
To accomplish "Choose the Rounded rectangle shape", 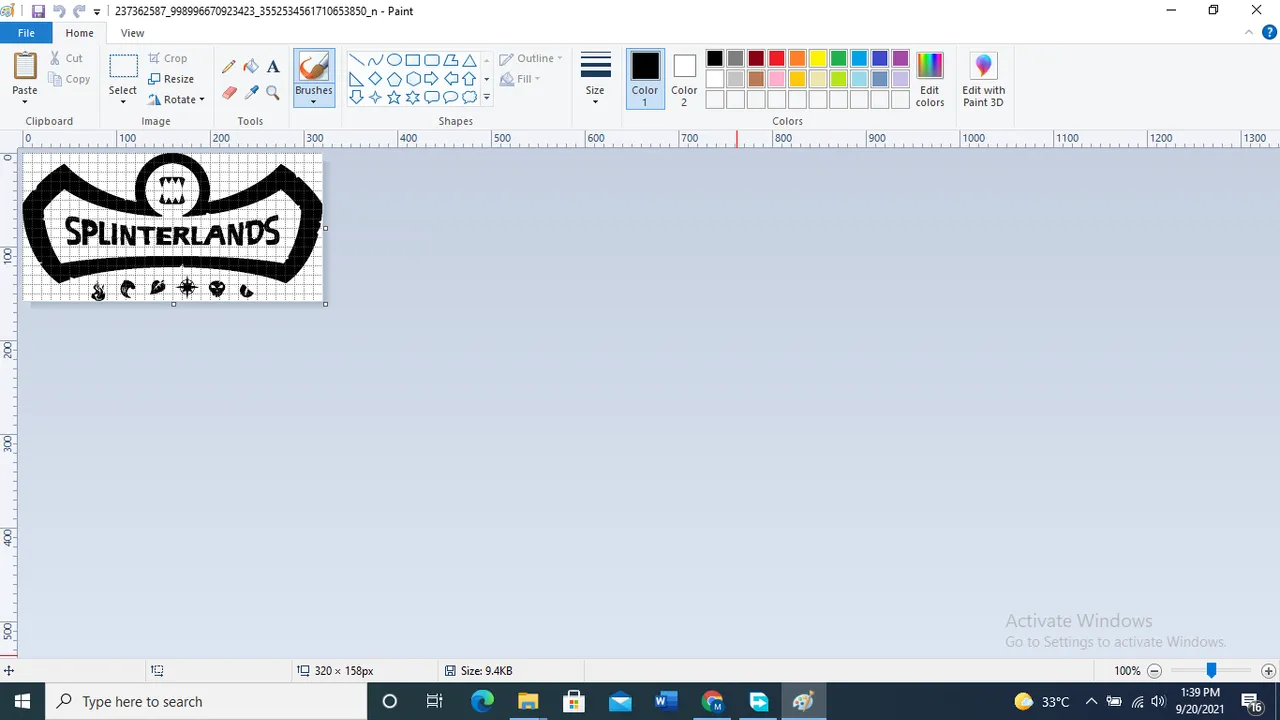I will click(x=432, y=60).
